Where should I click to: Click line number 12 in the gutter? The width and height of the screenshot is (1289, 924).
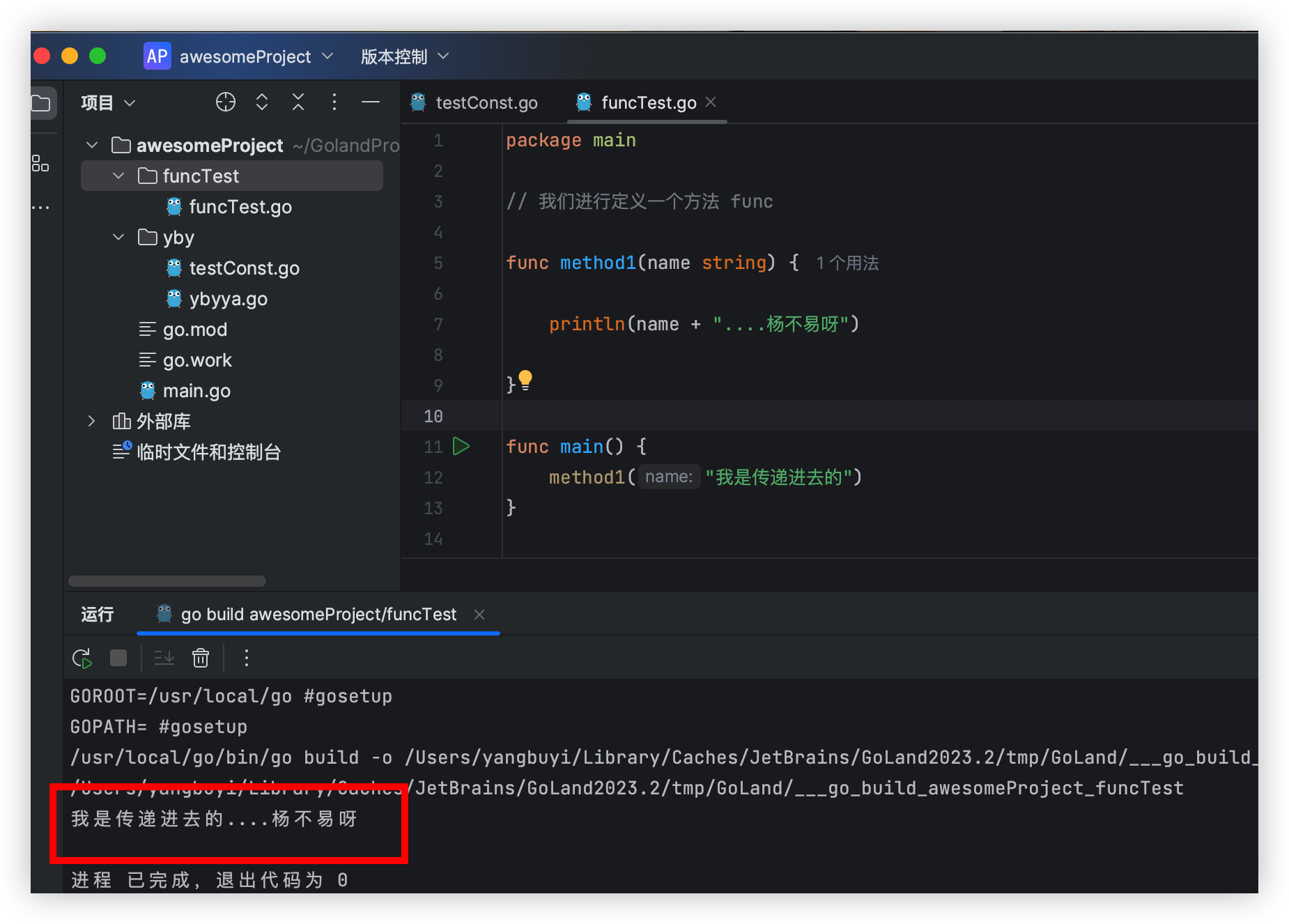click(433, 477)
